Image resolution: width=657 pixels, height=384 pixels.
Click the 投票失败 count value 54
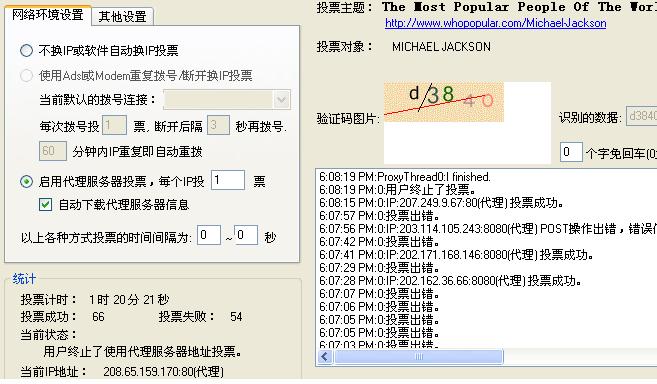point(236,317)
